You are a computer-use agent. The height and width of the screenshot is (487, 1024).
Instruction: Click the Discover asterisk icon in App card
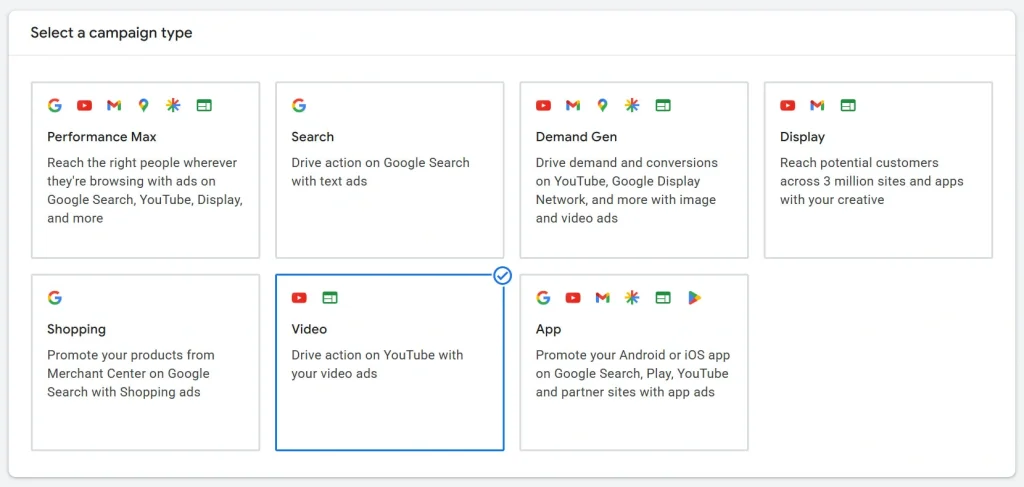click(x=632, y=298)
